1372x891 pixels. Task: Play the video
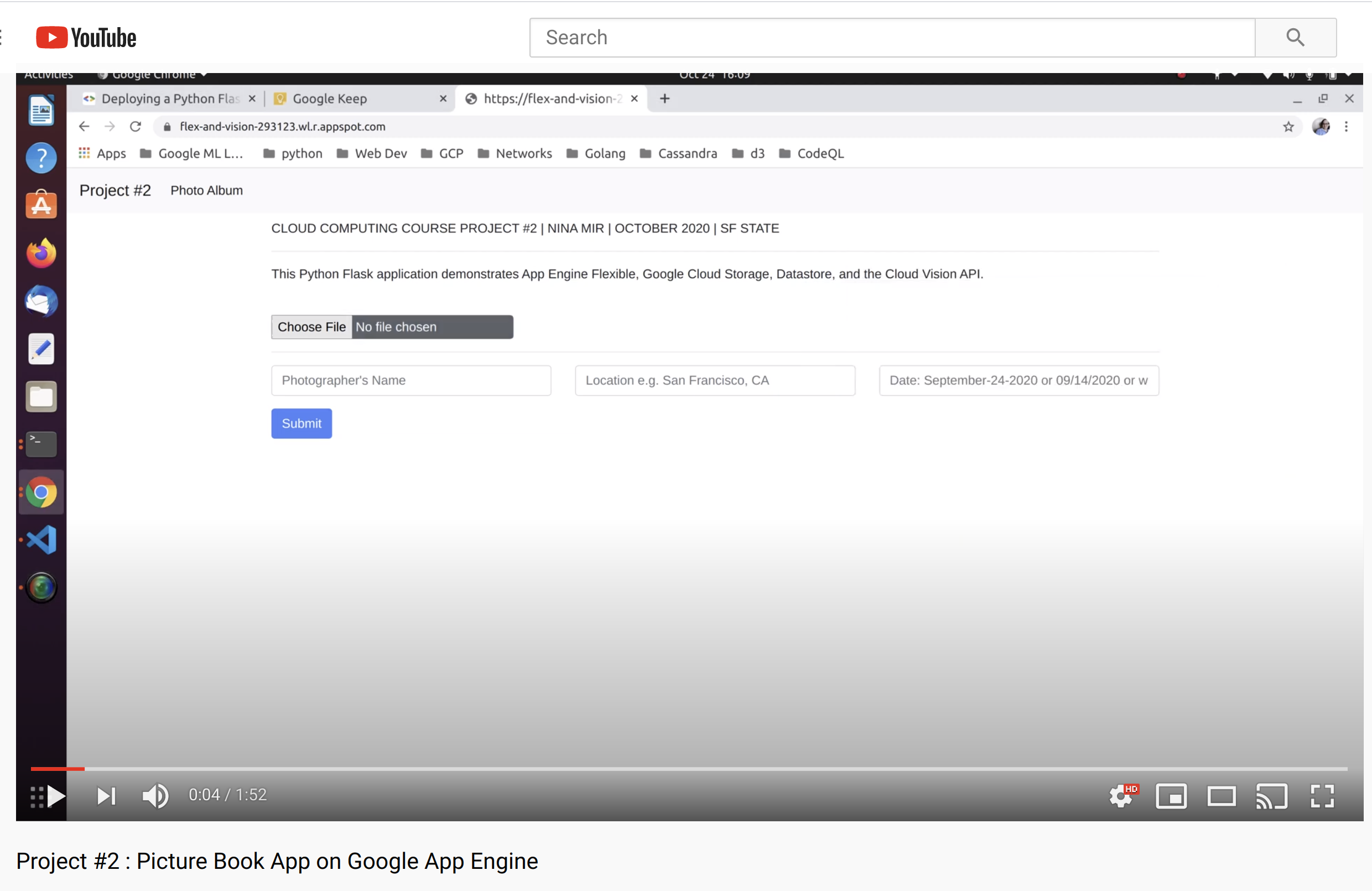(x=56, y=796)
